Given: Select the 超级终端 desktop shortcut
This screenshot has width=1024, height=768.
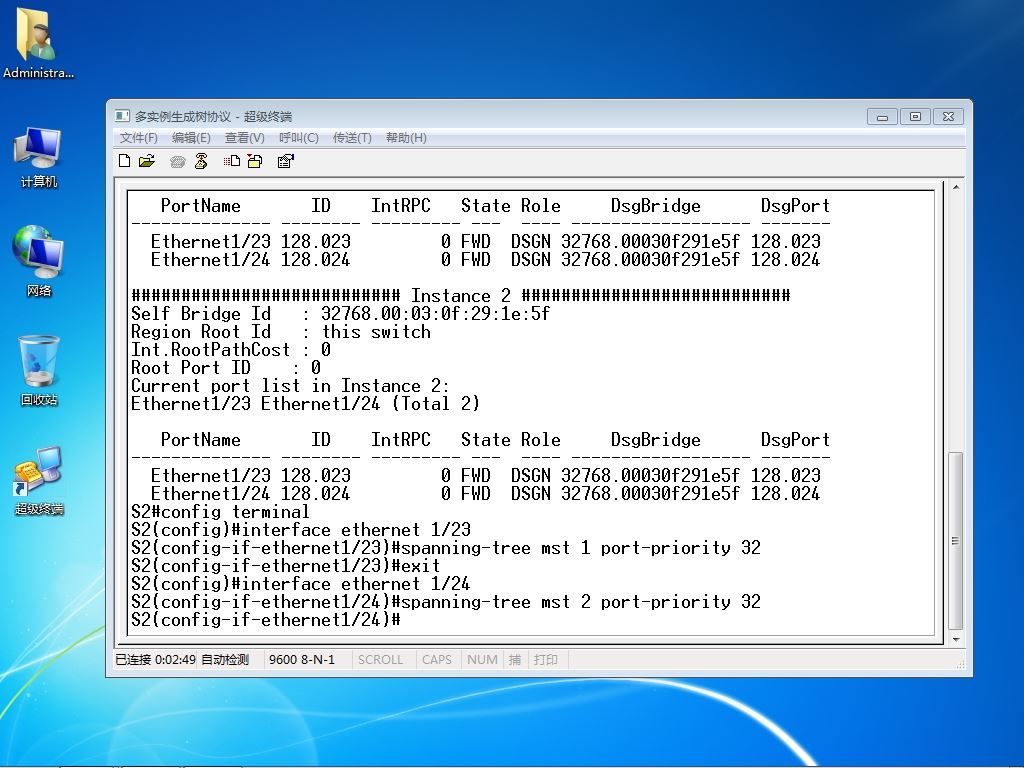Looking at the screenshot, I should point(38,480).
